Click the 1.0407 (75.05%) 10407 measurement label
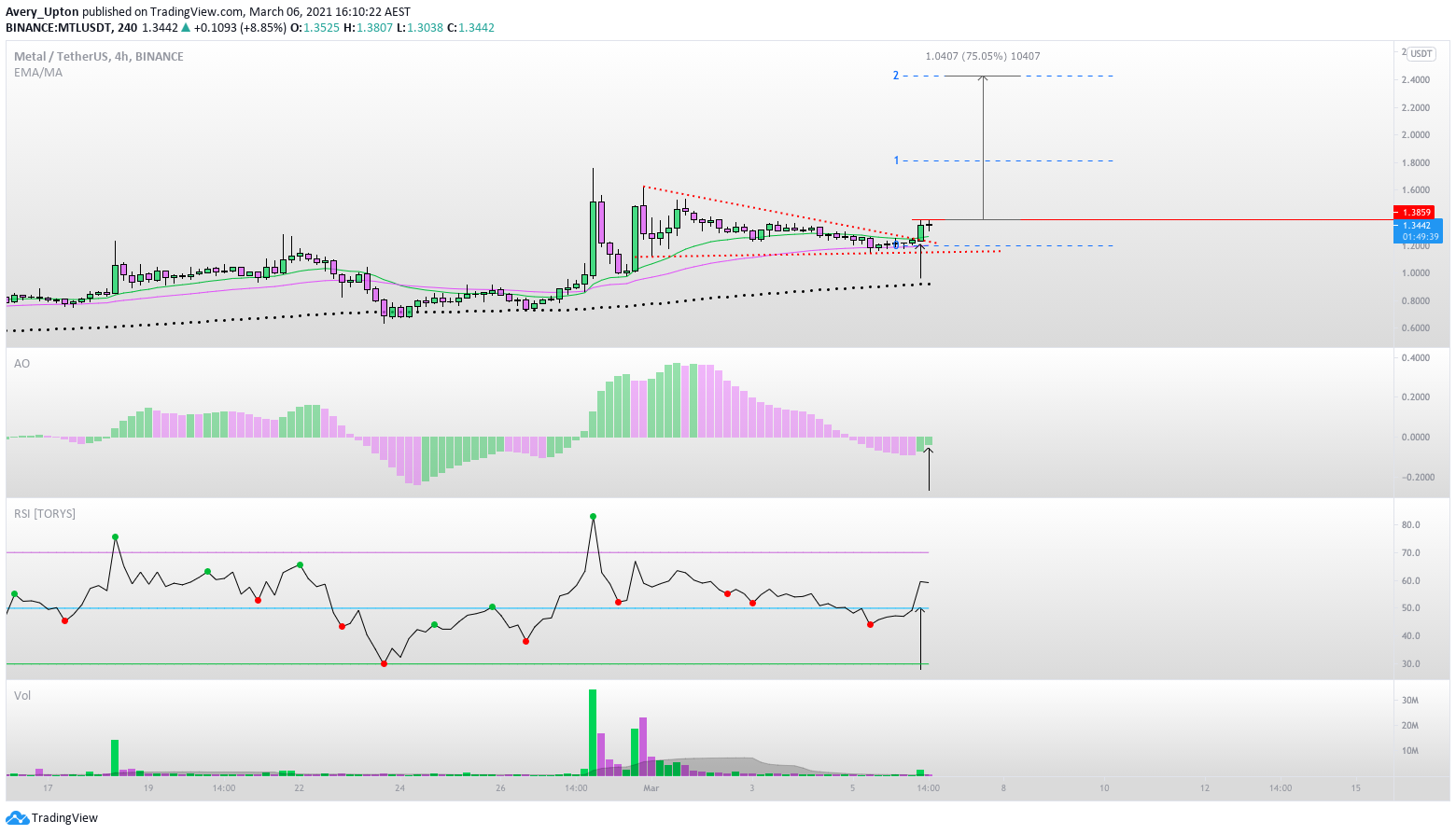This screenshot has width=1456, height=835. (983, 56)
